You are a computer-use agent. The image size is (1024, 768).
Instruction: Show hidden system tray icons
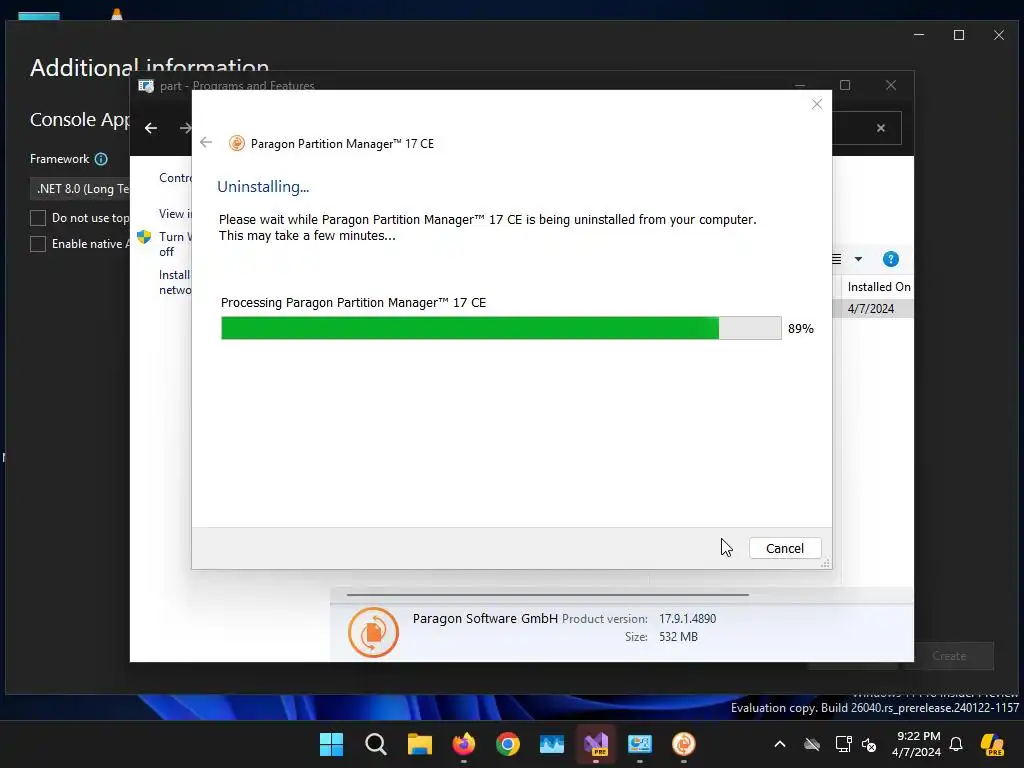(x=780, y=744)
